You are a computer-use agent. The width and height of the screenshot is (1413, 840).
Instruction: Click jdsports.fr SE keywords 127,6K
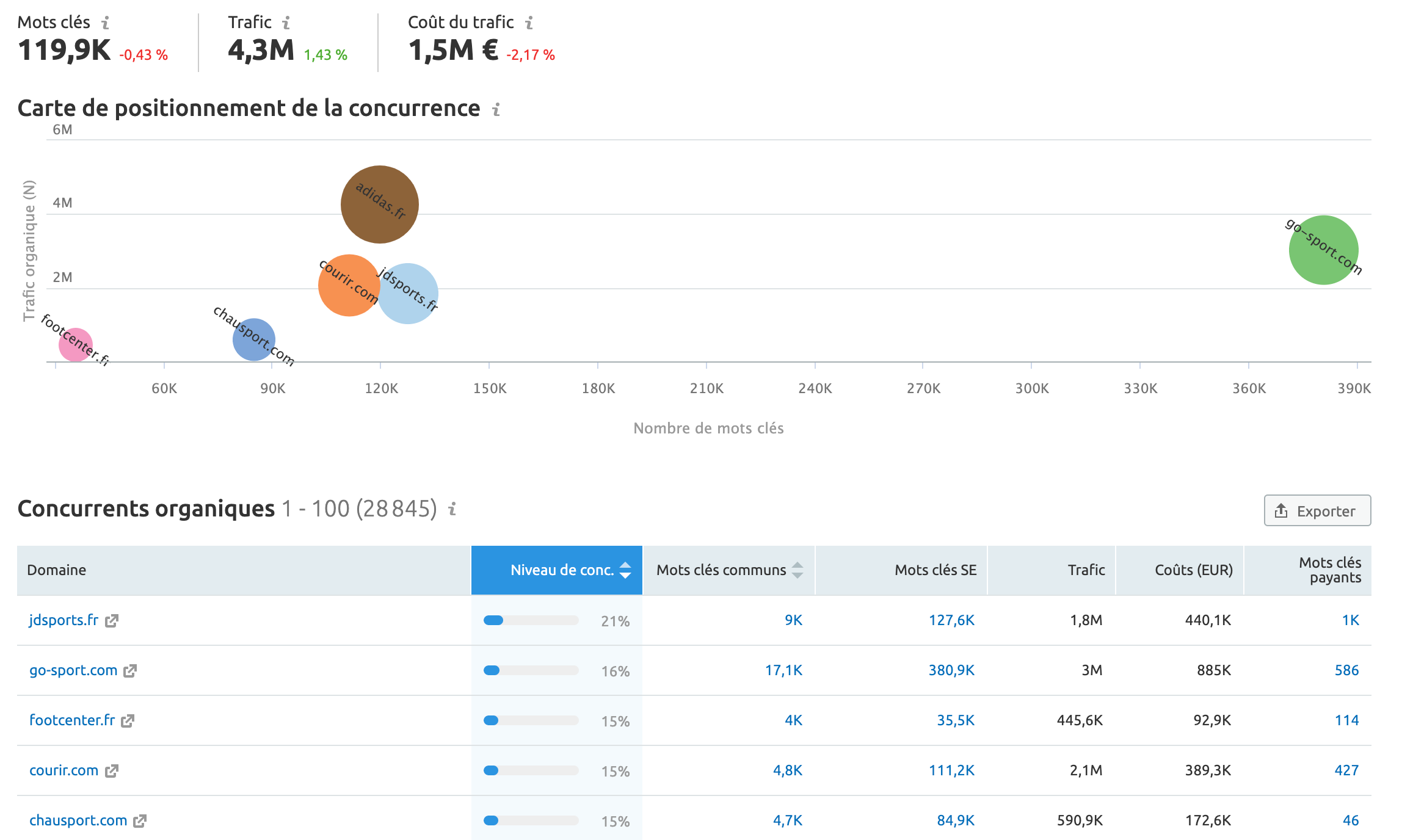click(951, 620)
